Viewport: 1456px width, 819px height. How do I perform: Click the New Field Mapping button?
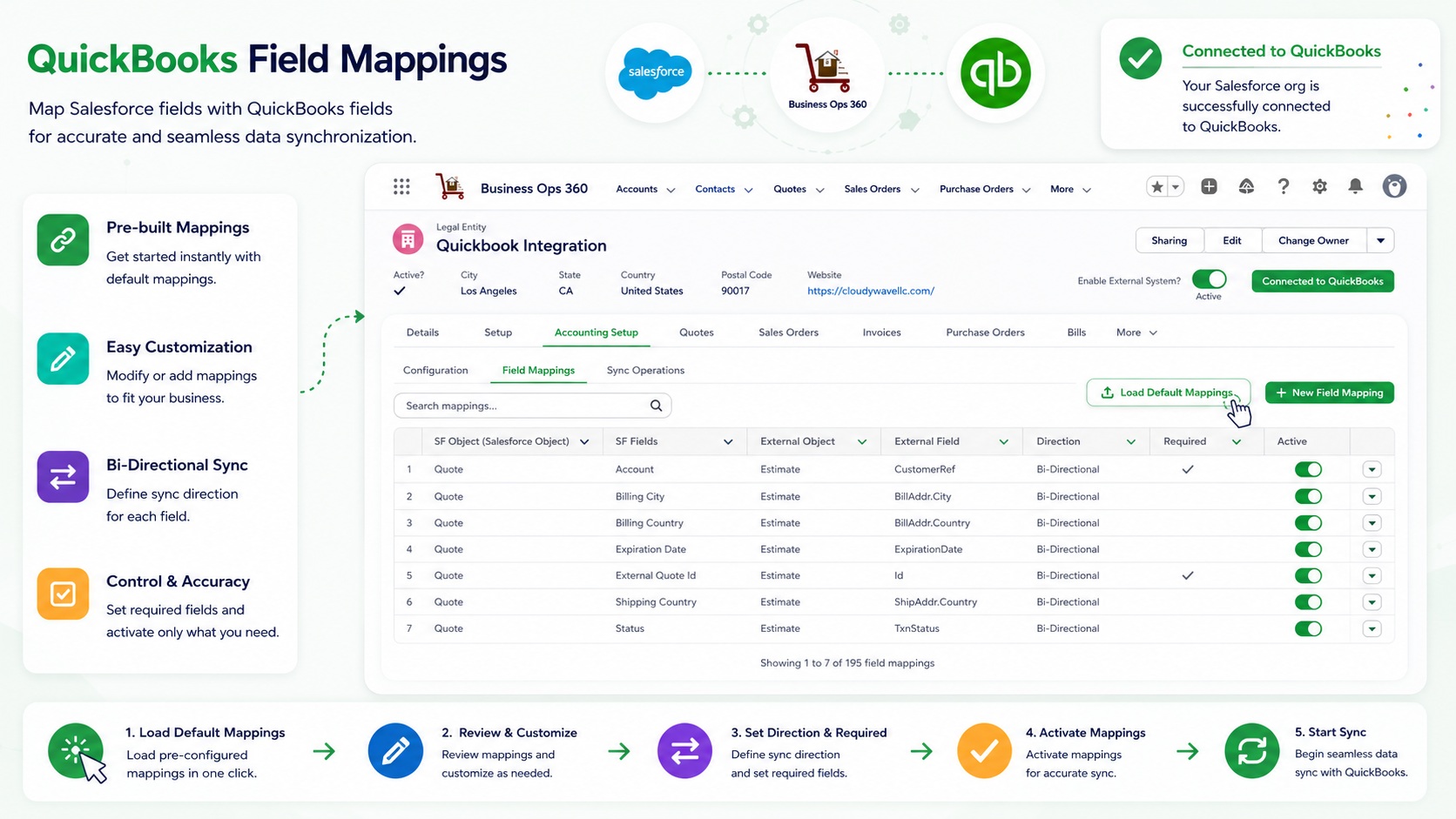pos(1329,393)
